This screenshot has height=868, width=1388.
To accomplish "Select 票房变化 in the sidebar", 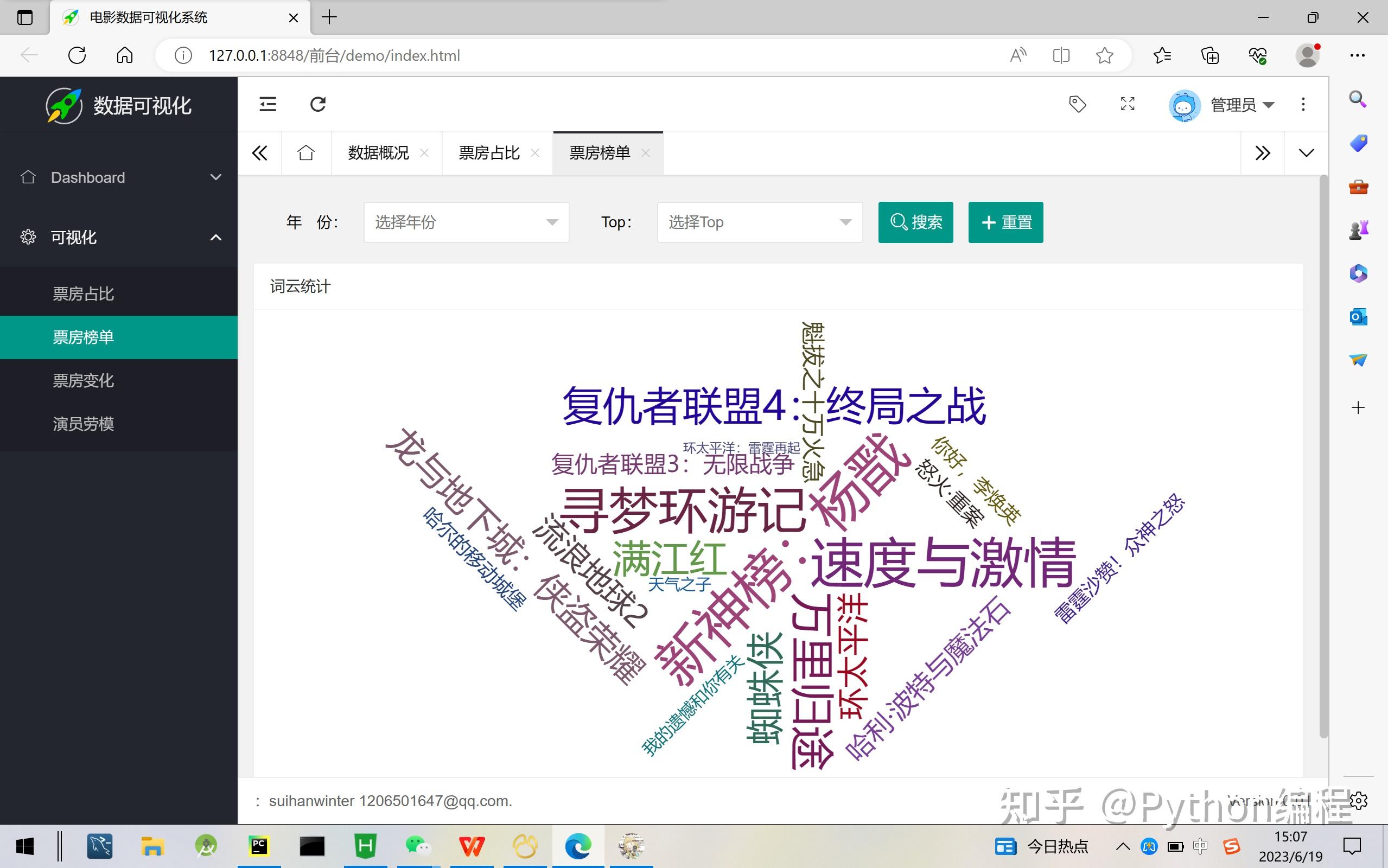I will pyautogui.click(x=83, y=381).
